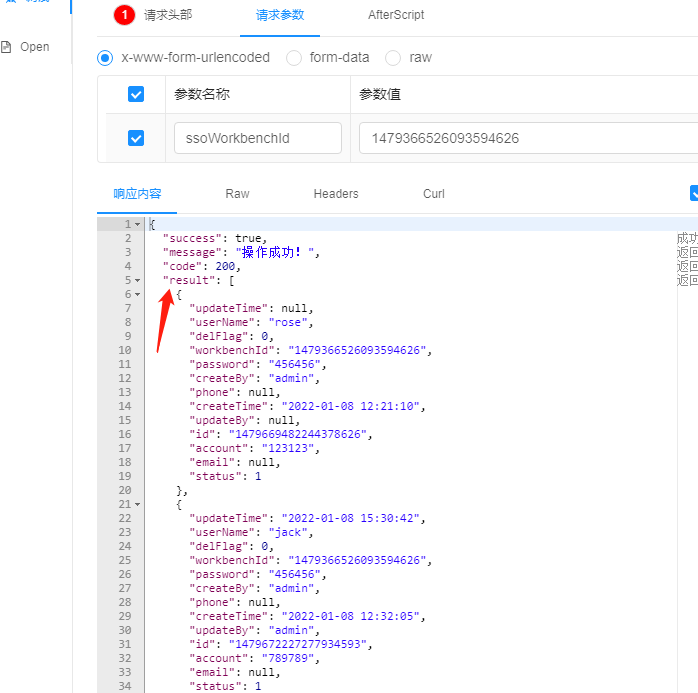
Task: Open the Curl tab
Action: coord(434,194)
